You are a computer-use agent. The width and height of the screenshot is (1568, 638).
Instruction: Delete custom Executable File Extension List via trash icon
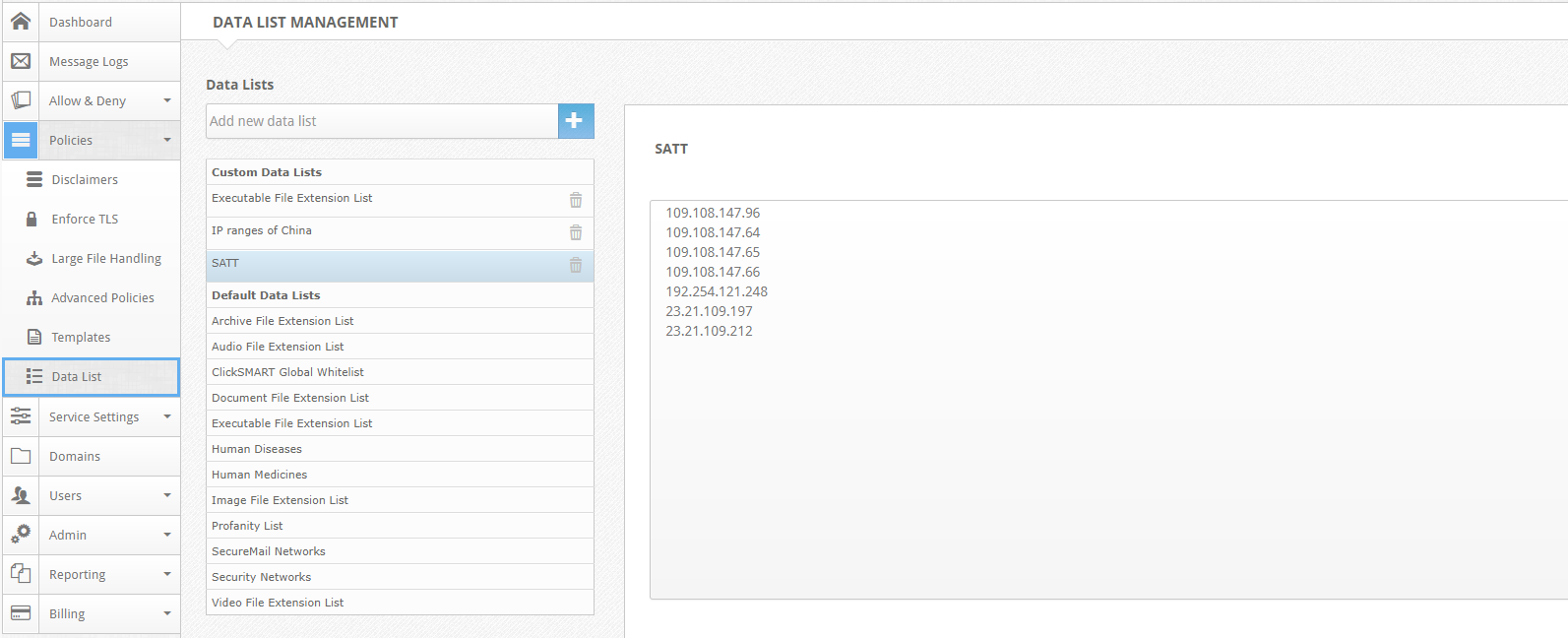click(576, 200)
